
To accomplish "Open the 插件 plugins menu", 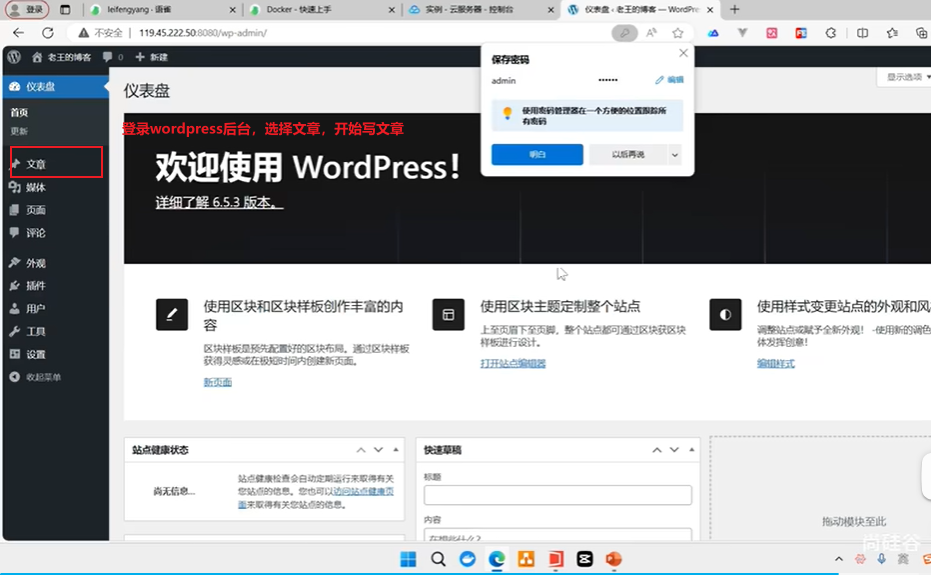I will (x=56, y=286).
